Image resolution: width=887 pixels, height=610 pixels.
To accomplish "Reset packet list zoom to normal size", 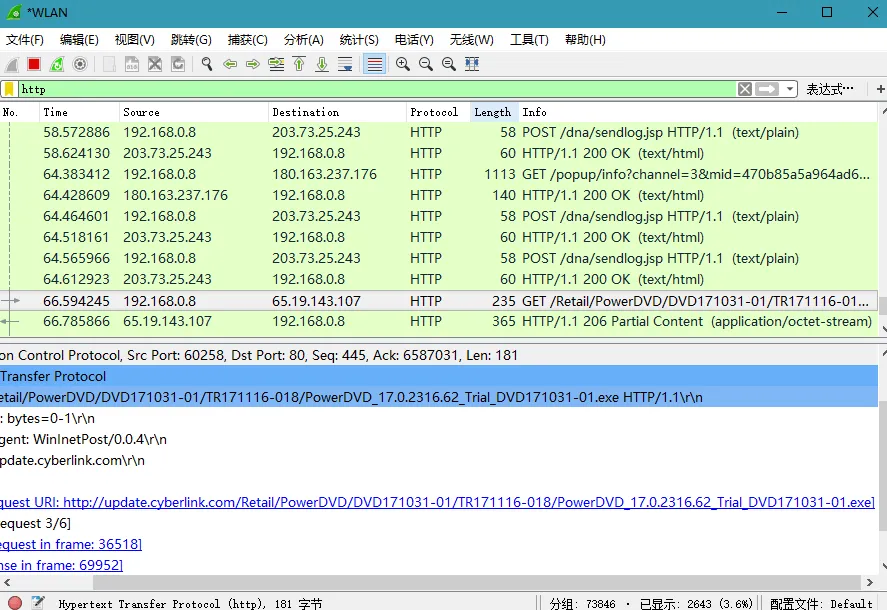I will [x=449, y=63].
